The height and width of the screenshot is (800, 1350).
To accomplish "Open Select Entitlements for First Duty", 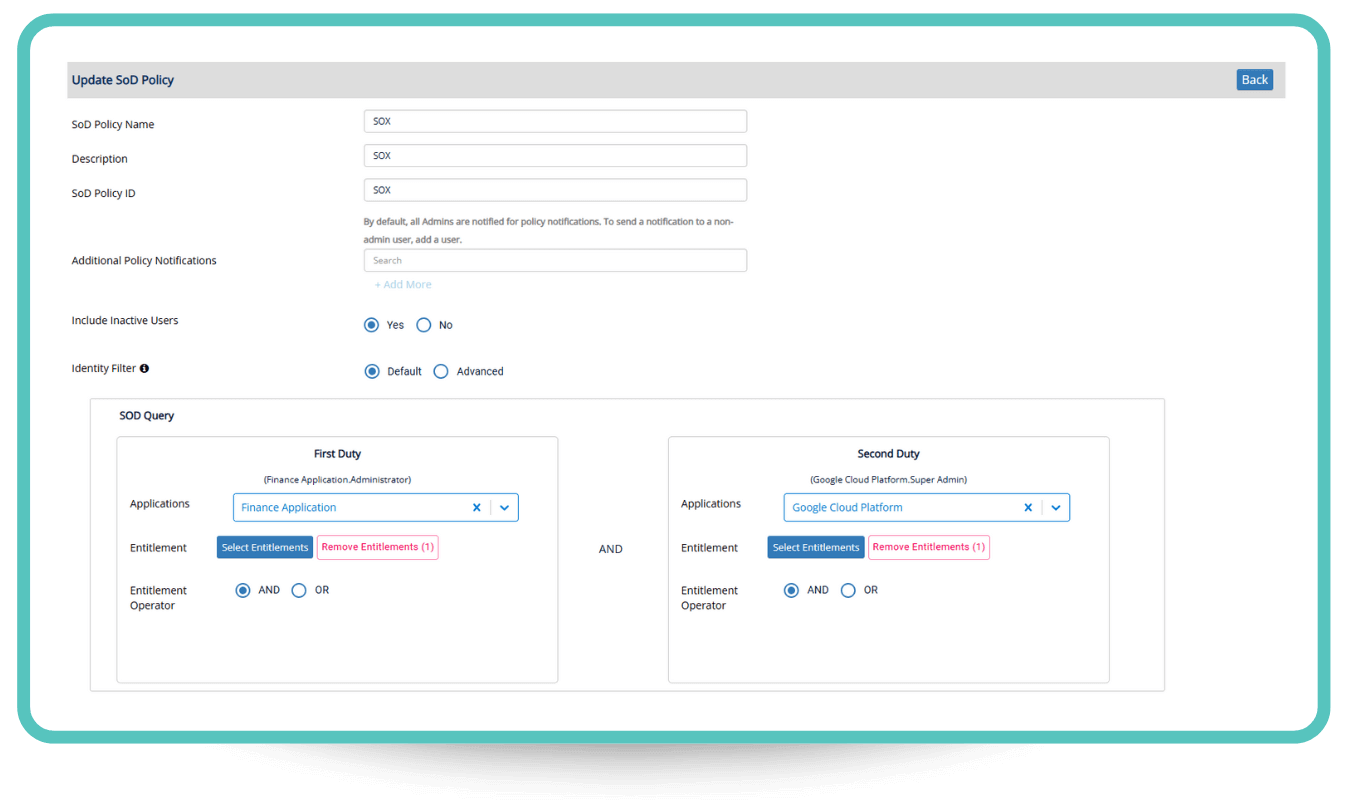I will coord(264,547).
